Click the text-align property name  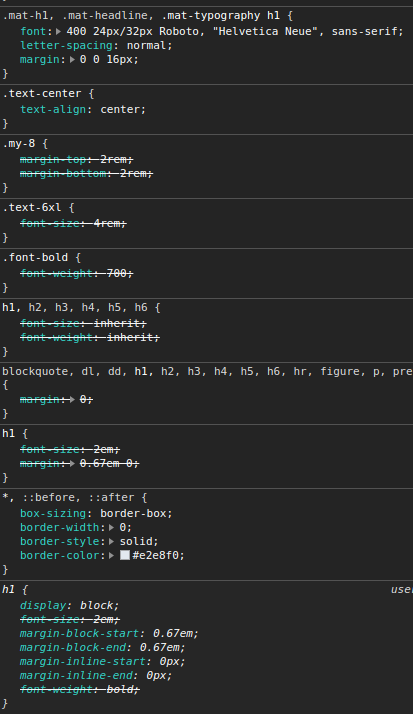53,109
